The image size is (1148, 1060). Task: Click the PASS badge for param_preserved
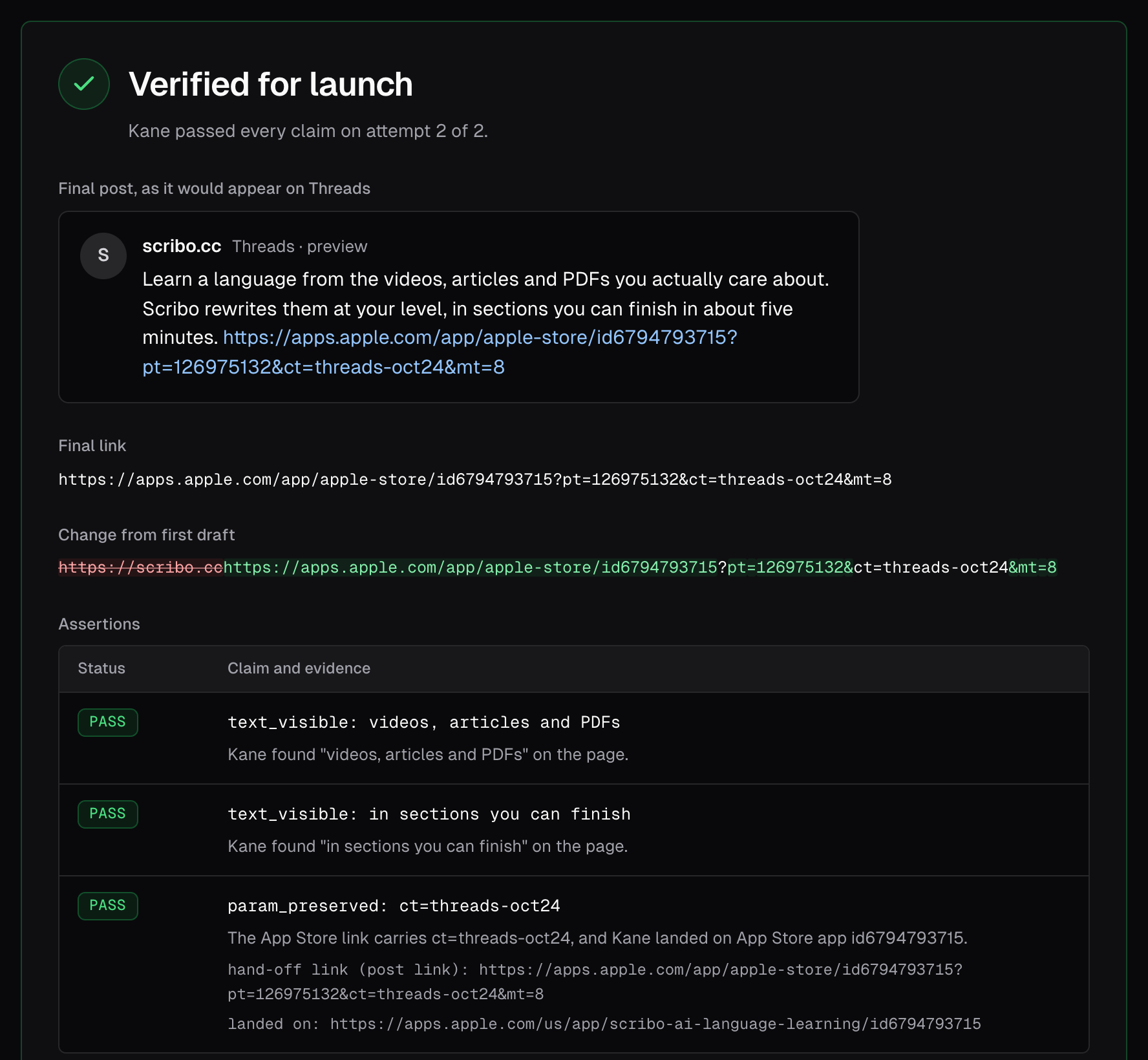coord(108,906)
